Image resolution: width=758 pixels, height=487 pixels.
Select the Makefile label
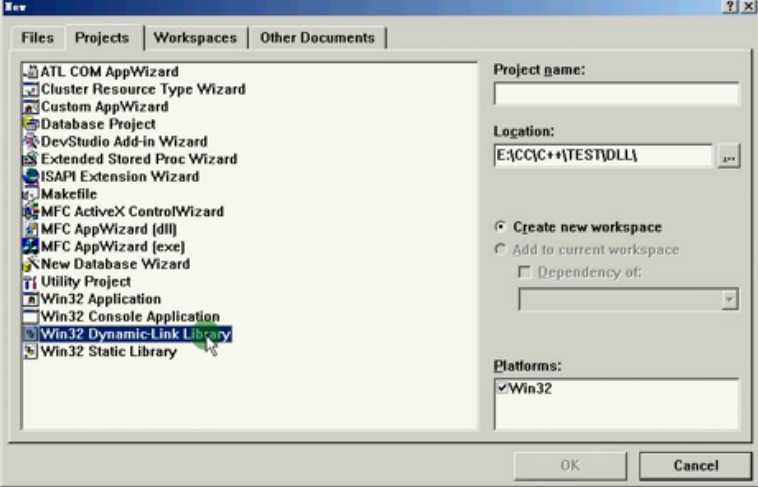pyautogui.click(x=69, y=194)
